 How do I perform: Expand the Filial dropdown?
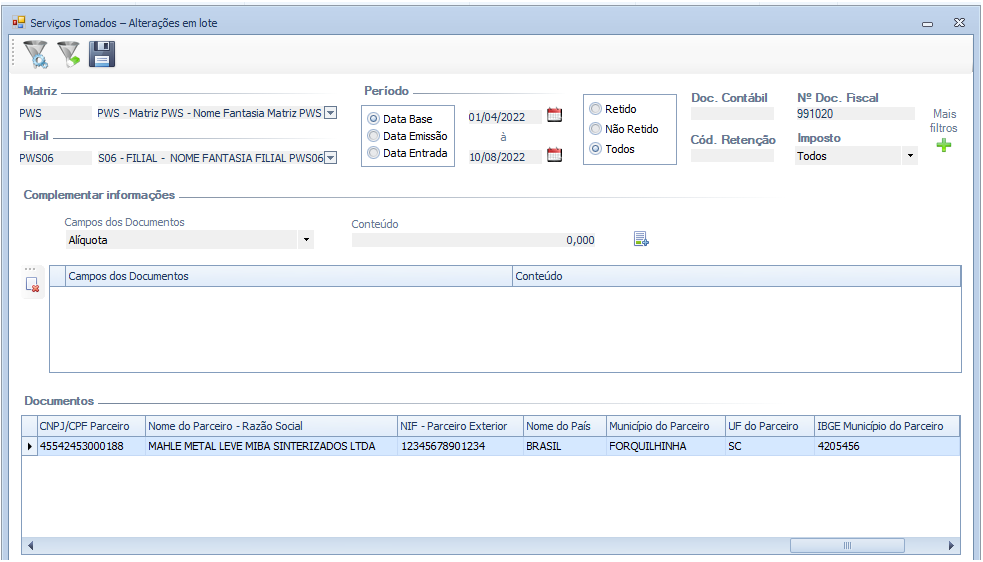click(x=331, y=157)
